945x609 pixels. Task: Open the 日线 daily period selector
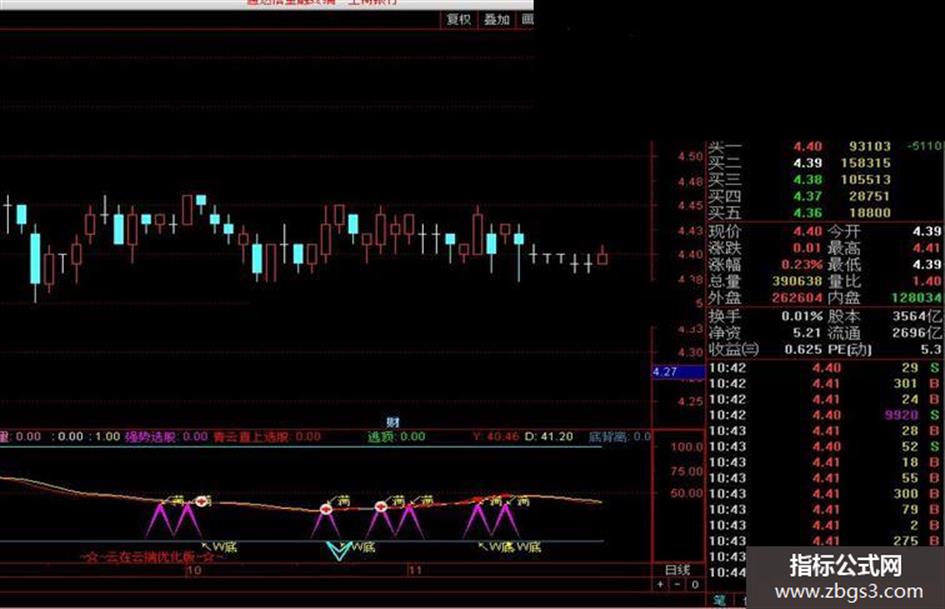[x=677, y=570]
